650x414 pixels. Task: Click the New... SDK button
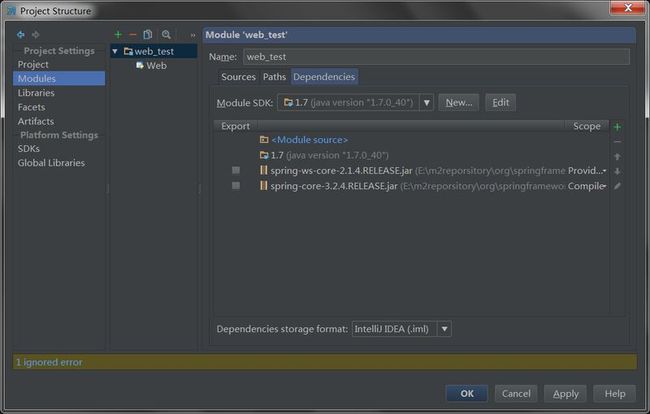coord(459,103)
